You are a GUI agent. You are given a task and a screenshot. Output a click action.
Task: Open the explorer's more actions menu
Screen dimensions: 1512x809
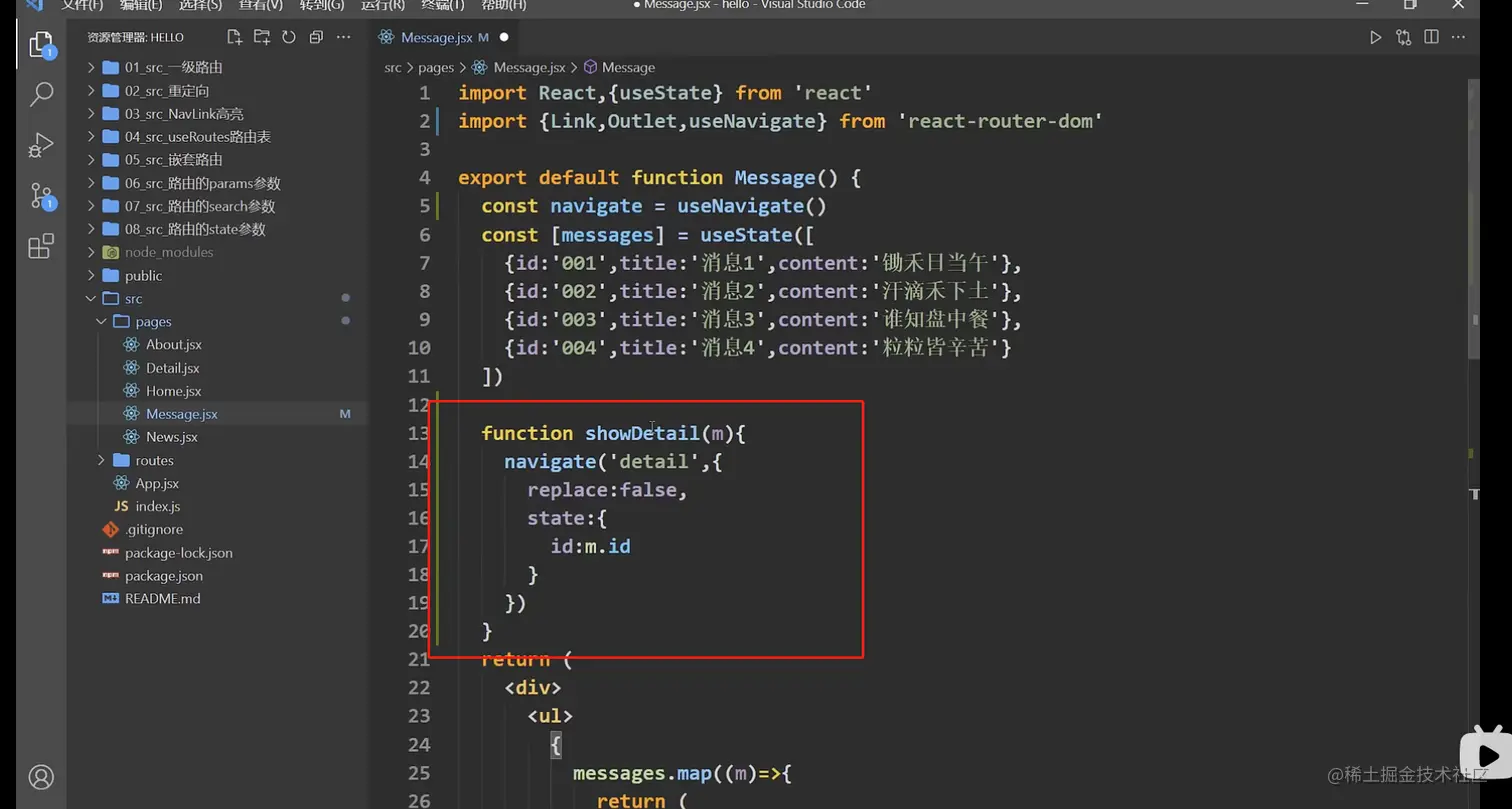click(x=343, y=37)
